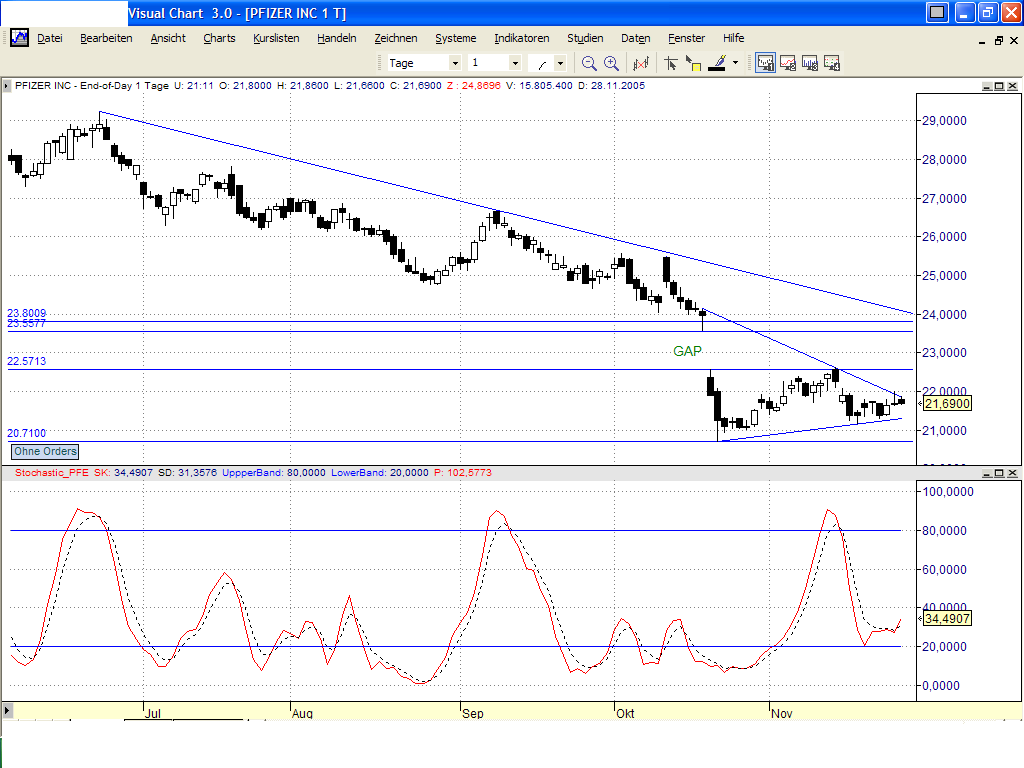This screenshot has width=1024, height=768.
Task: Open the Kurslisten menu
Action: click(276, 39)
